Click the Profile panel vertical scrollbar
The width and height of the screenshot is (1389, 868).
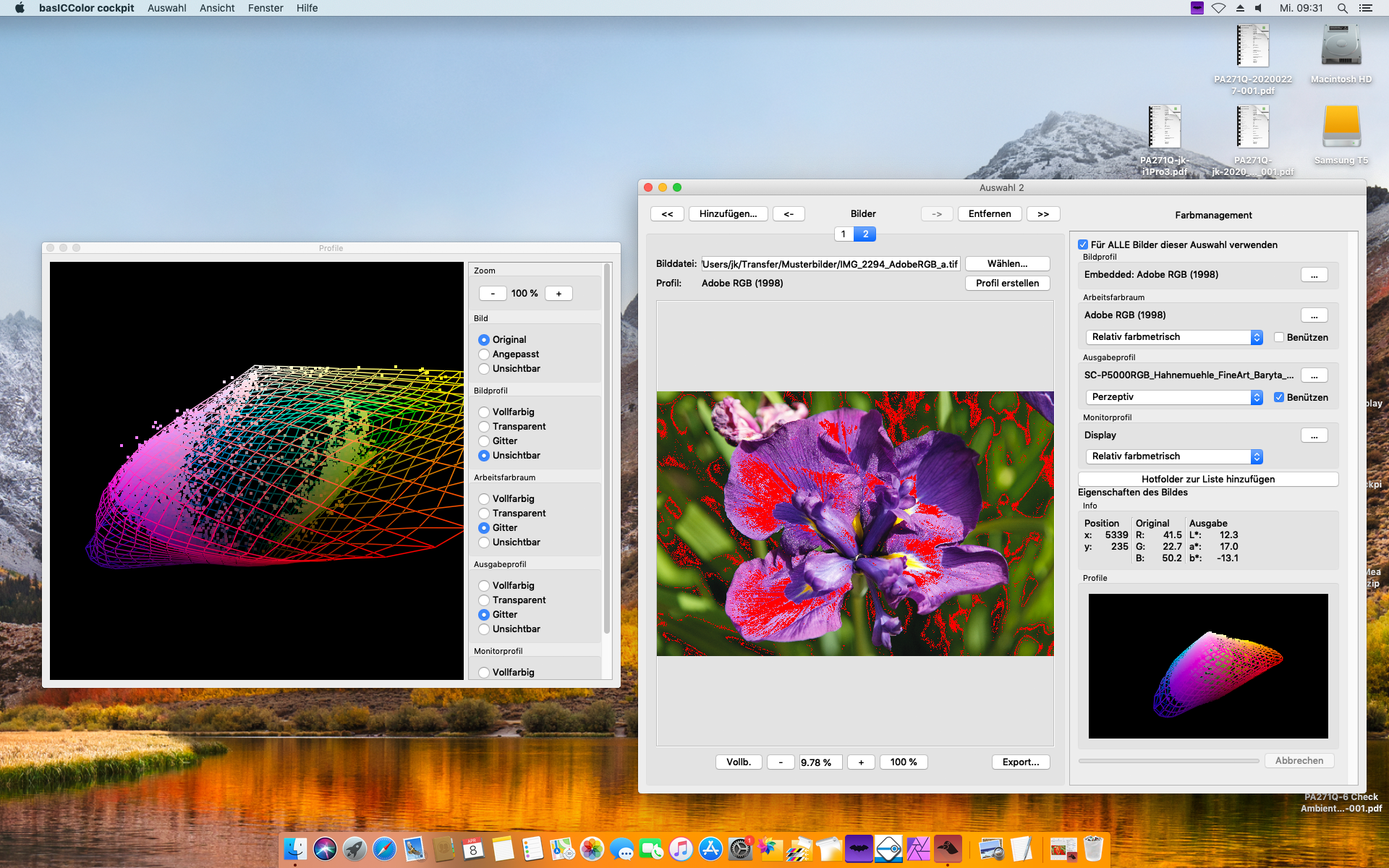click(607, 448)
